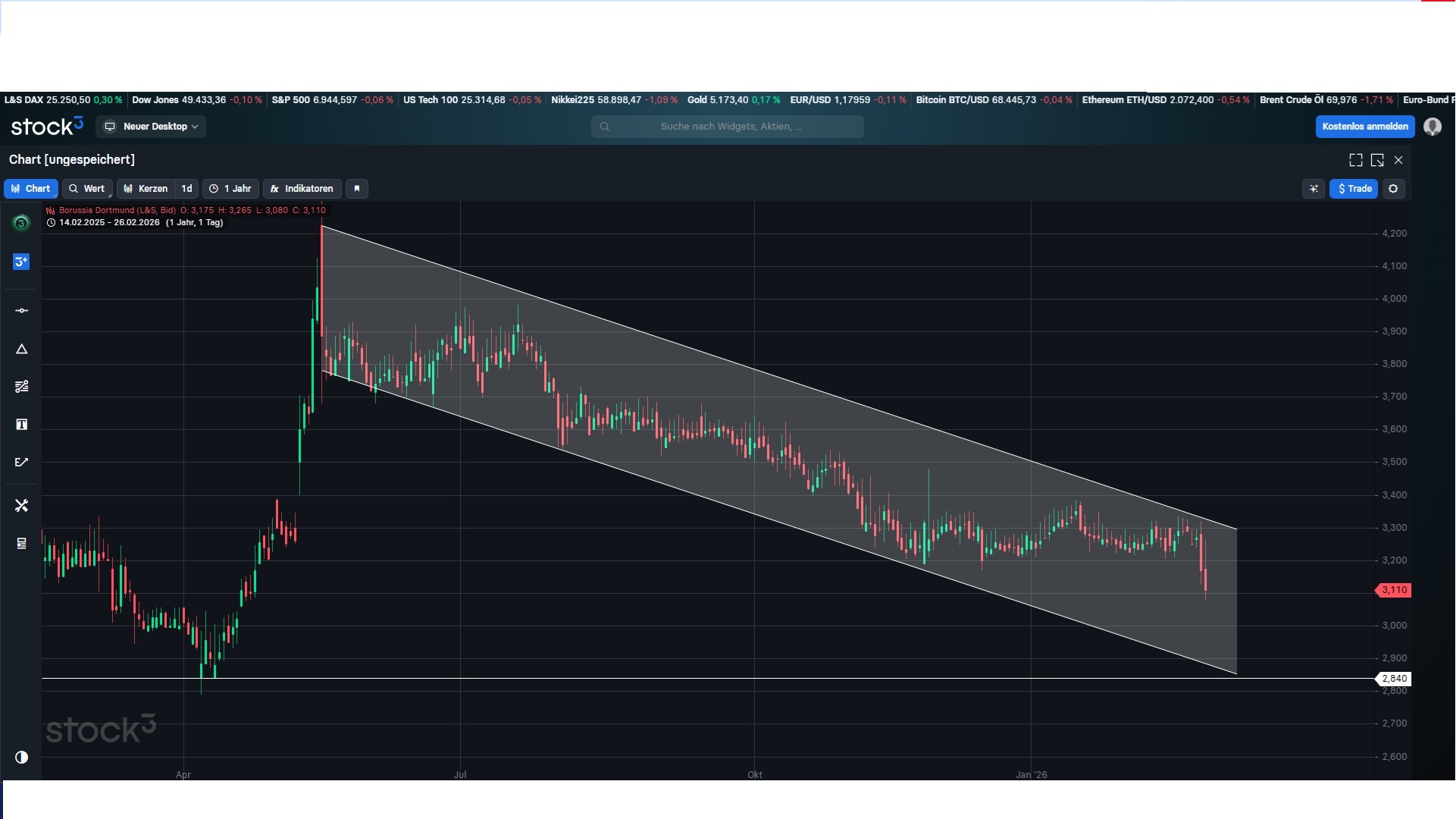Expand the Neuer Desktop dropdown
This screenshot has width=1456, height=819.
[x=152, y=127]
